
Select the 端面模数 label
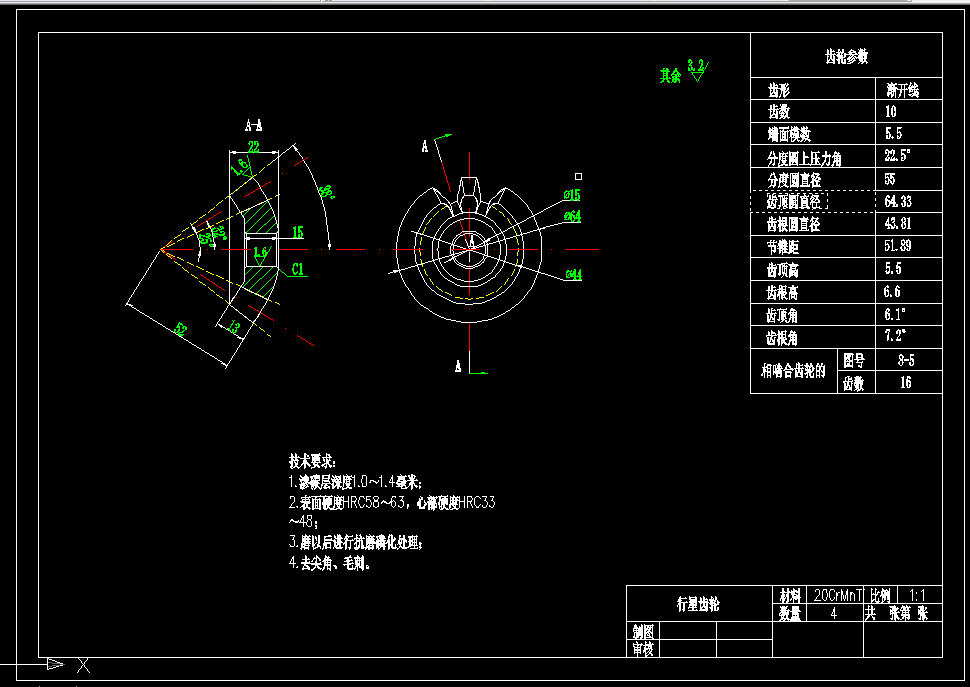[789, 134]
